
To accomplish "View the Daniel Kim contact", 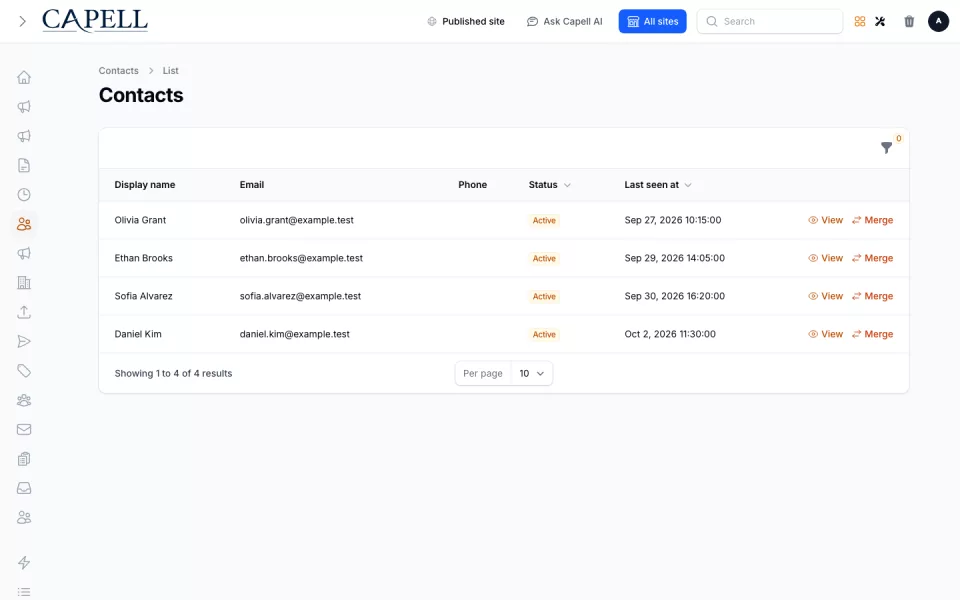I will [825, 334].
